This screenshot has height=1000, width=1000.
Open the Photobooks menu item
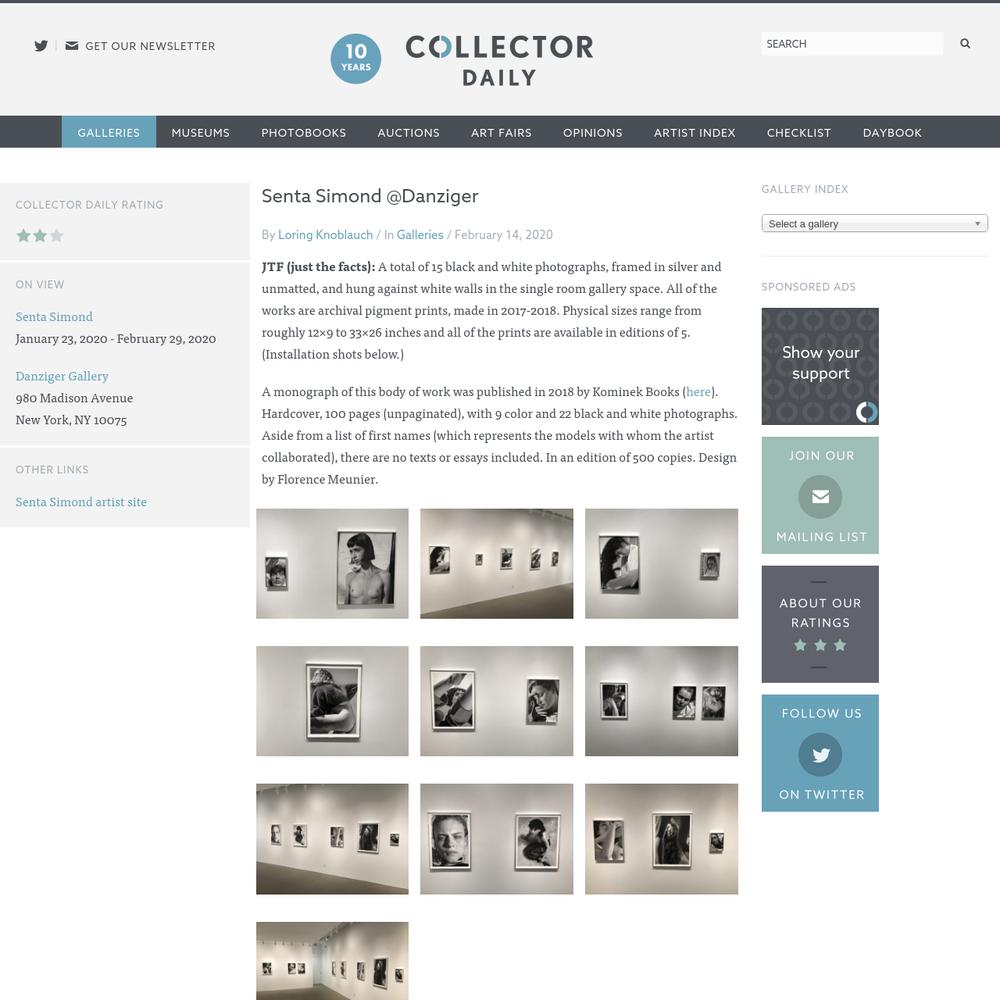(x=304, y=132)
